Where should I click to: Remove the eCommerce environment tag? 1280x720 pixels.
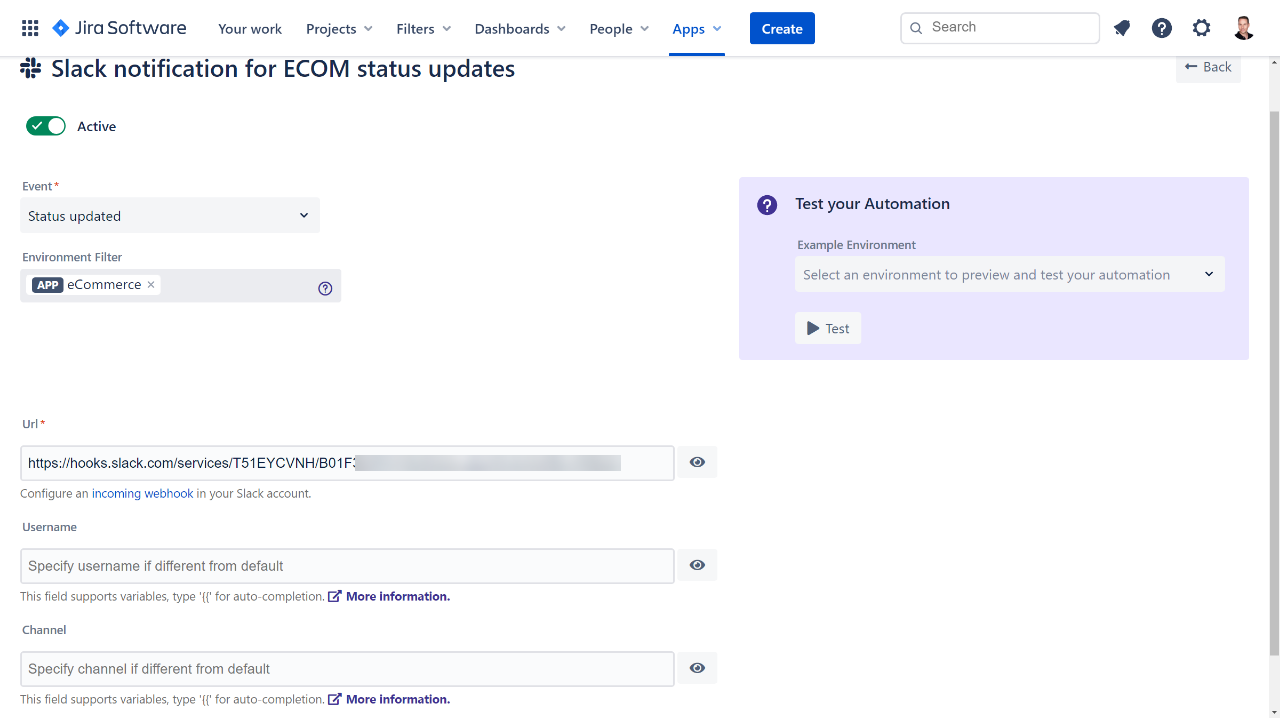pos(151,285)
